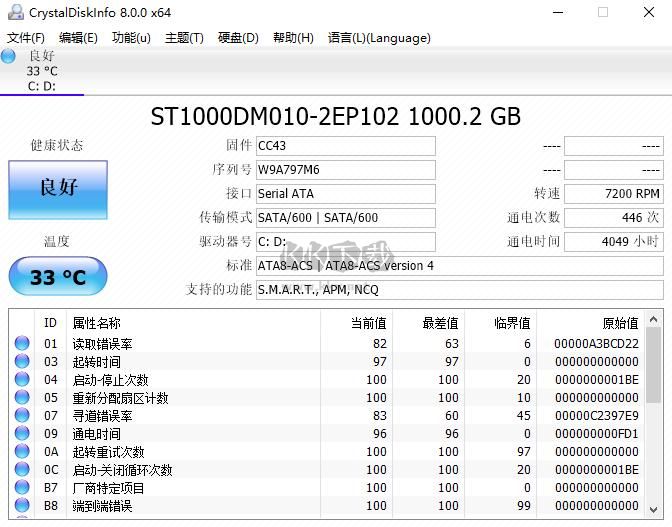The width and height of the screenshot is (672, 527).
Task: Click the 33 °C temperature button
Action: click(58, 276)
